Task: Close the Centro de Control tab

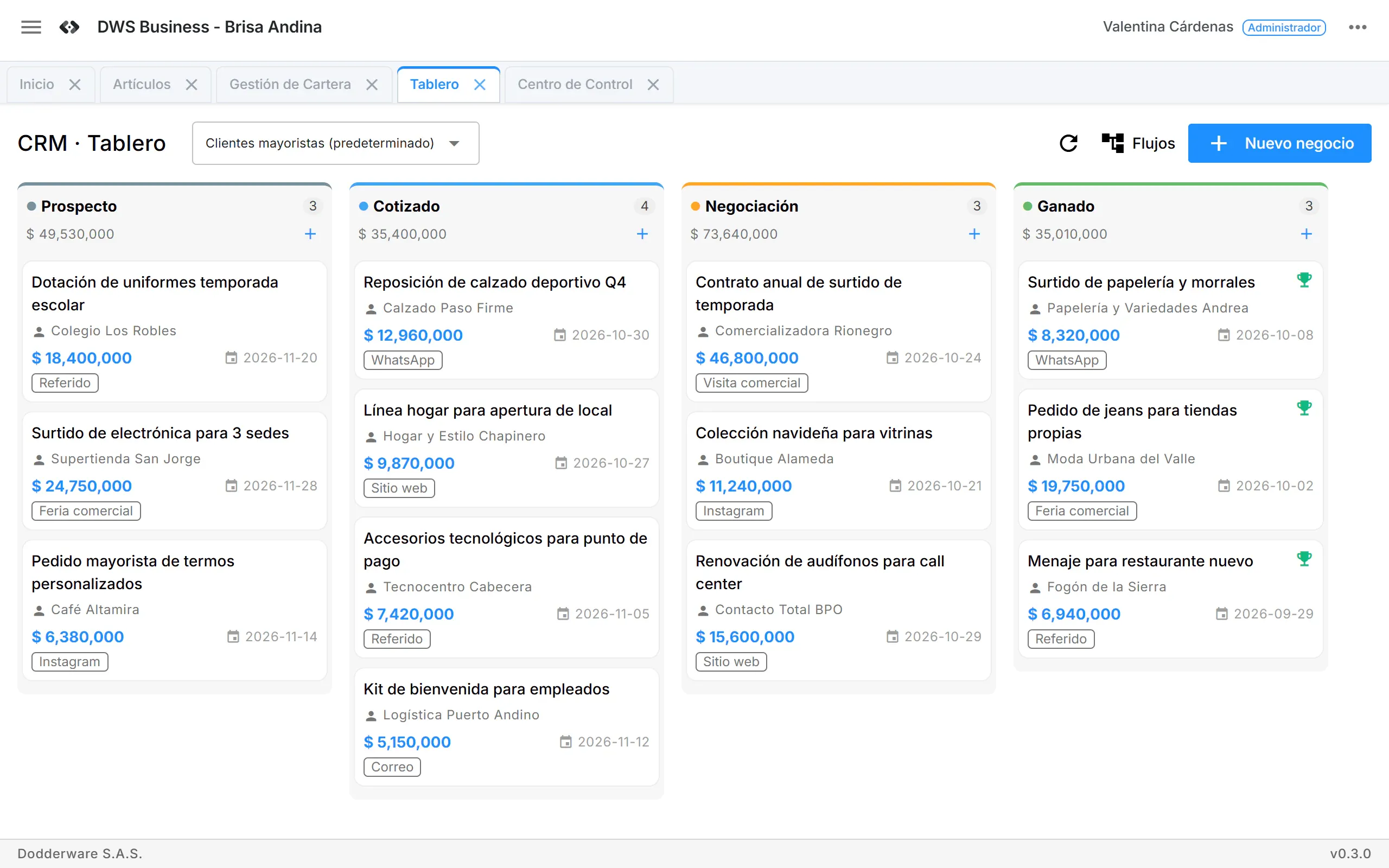Action: click(653, 85)
